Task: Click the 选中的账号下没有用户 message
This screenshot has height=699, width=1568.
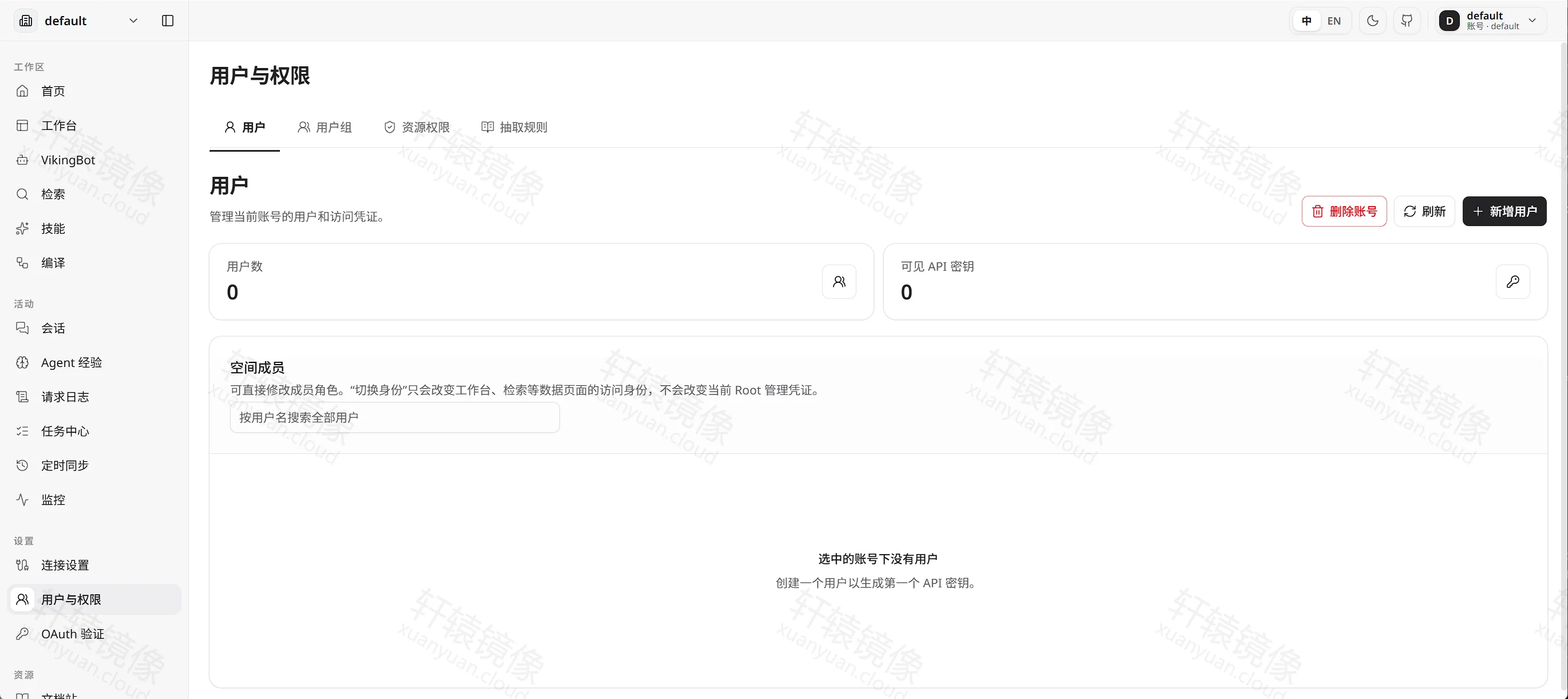Action: point(877,559)
